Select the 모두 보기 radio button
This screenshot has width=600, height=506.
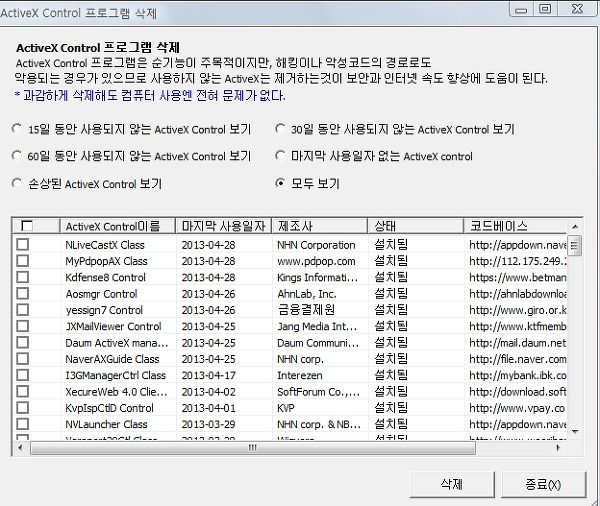(x=280, y=183)
